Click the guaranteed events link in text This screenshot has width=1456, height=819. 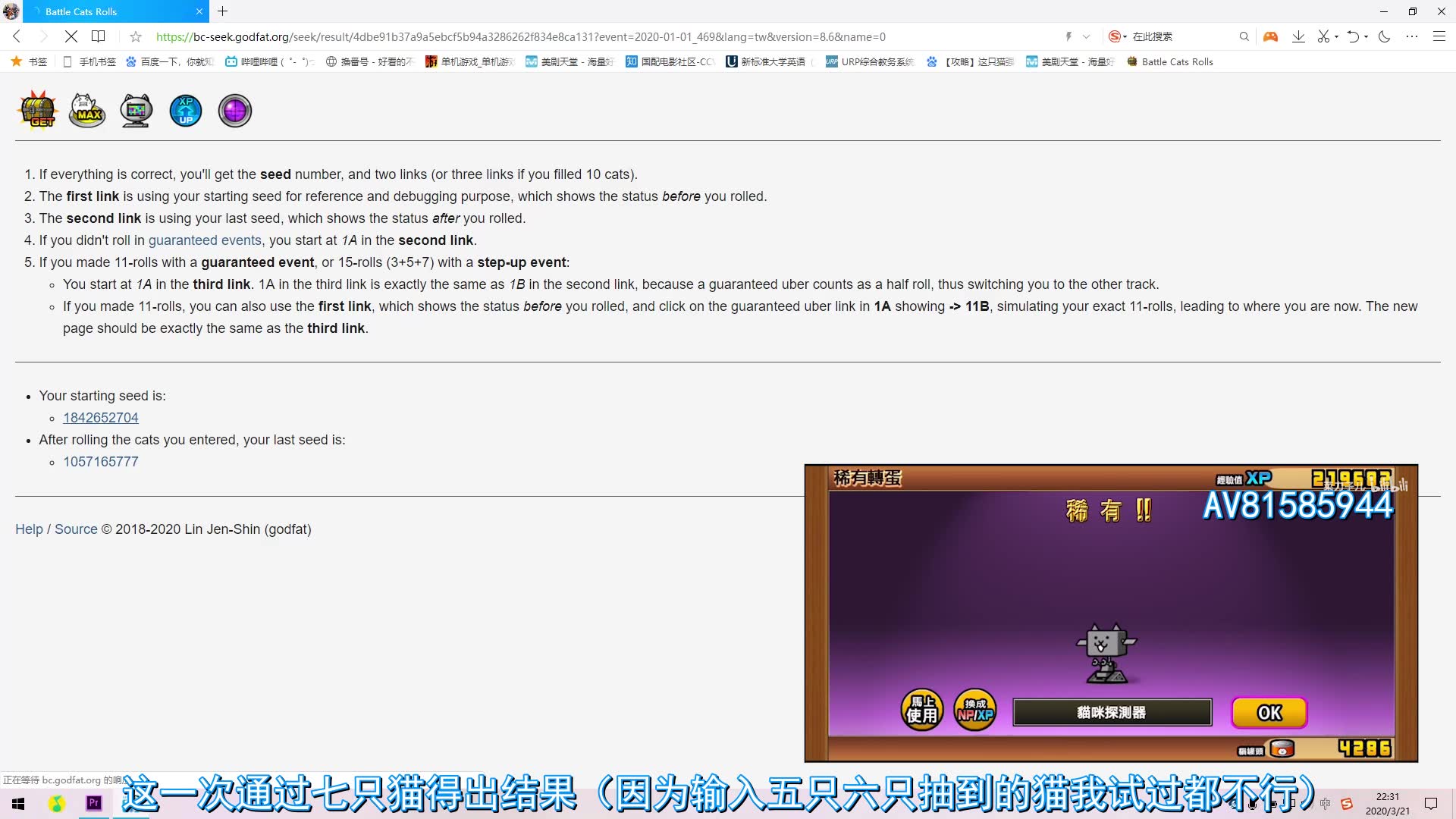(x=204, y=240)
